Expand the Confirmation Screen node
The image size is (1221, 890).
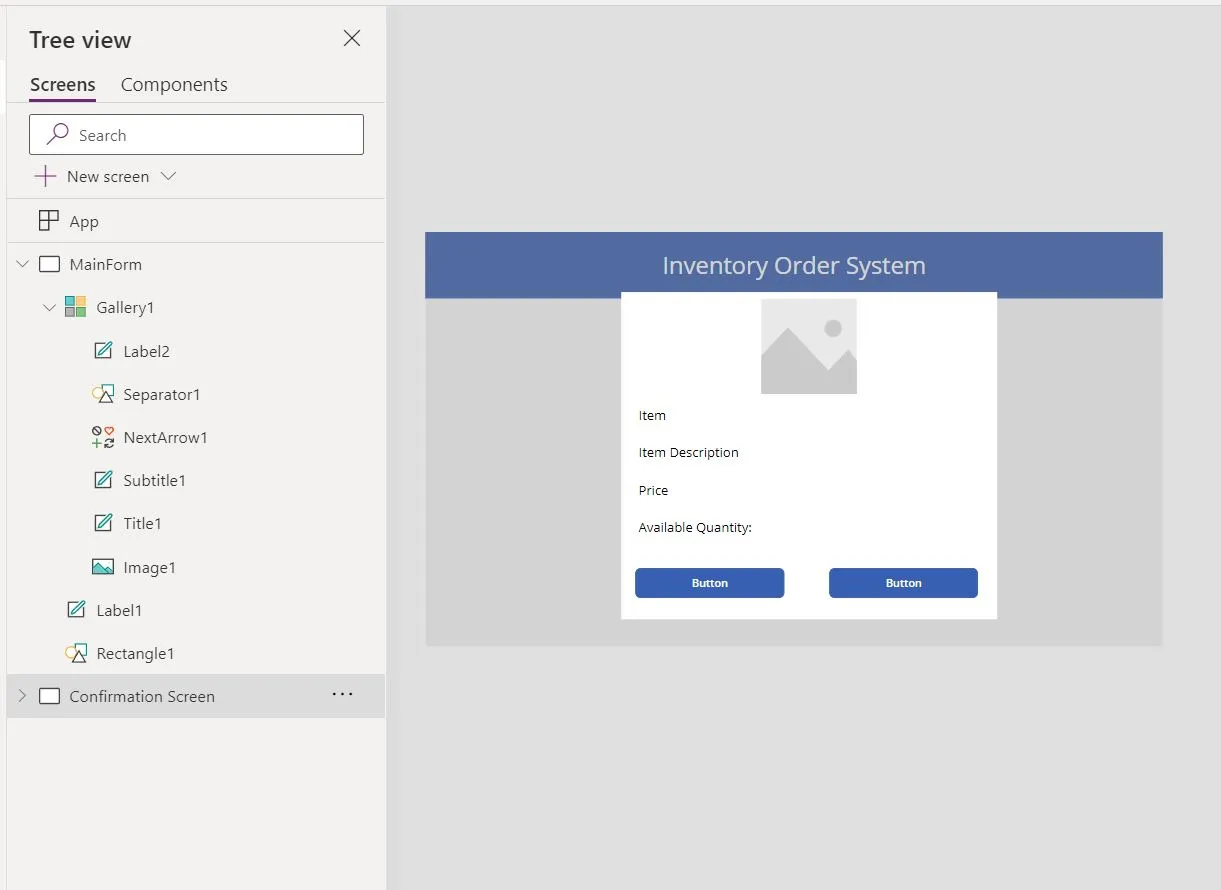point(22,695)
